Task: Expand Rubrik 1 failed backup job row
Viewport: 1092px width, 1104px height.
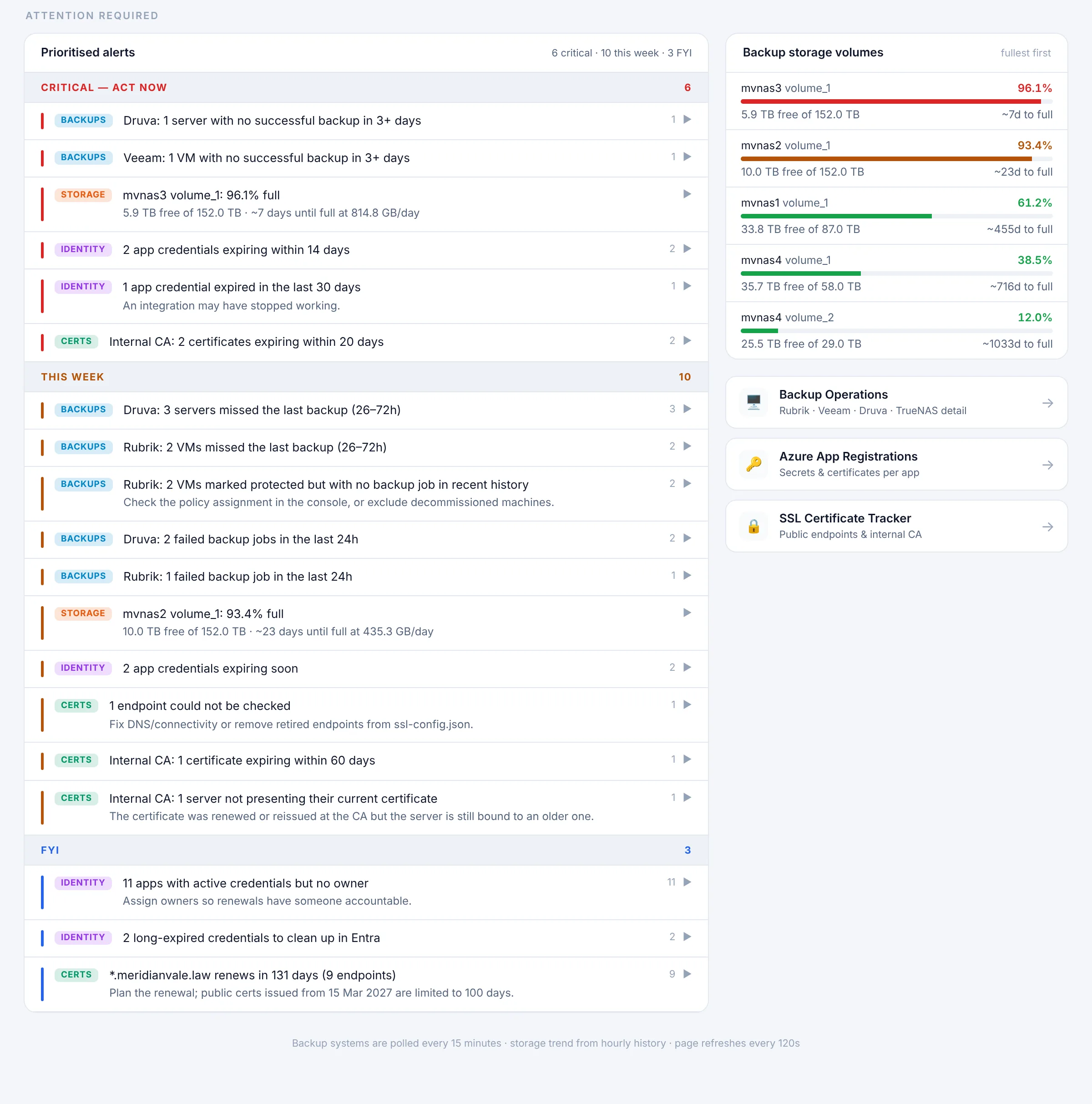Action: 687,575
